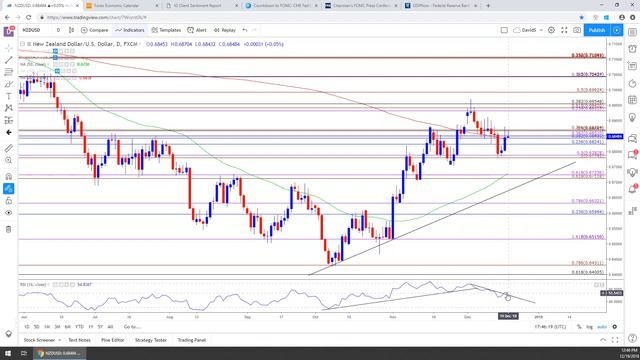
Task: Open the David5 saved layout dropdown
Action: 528,30
